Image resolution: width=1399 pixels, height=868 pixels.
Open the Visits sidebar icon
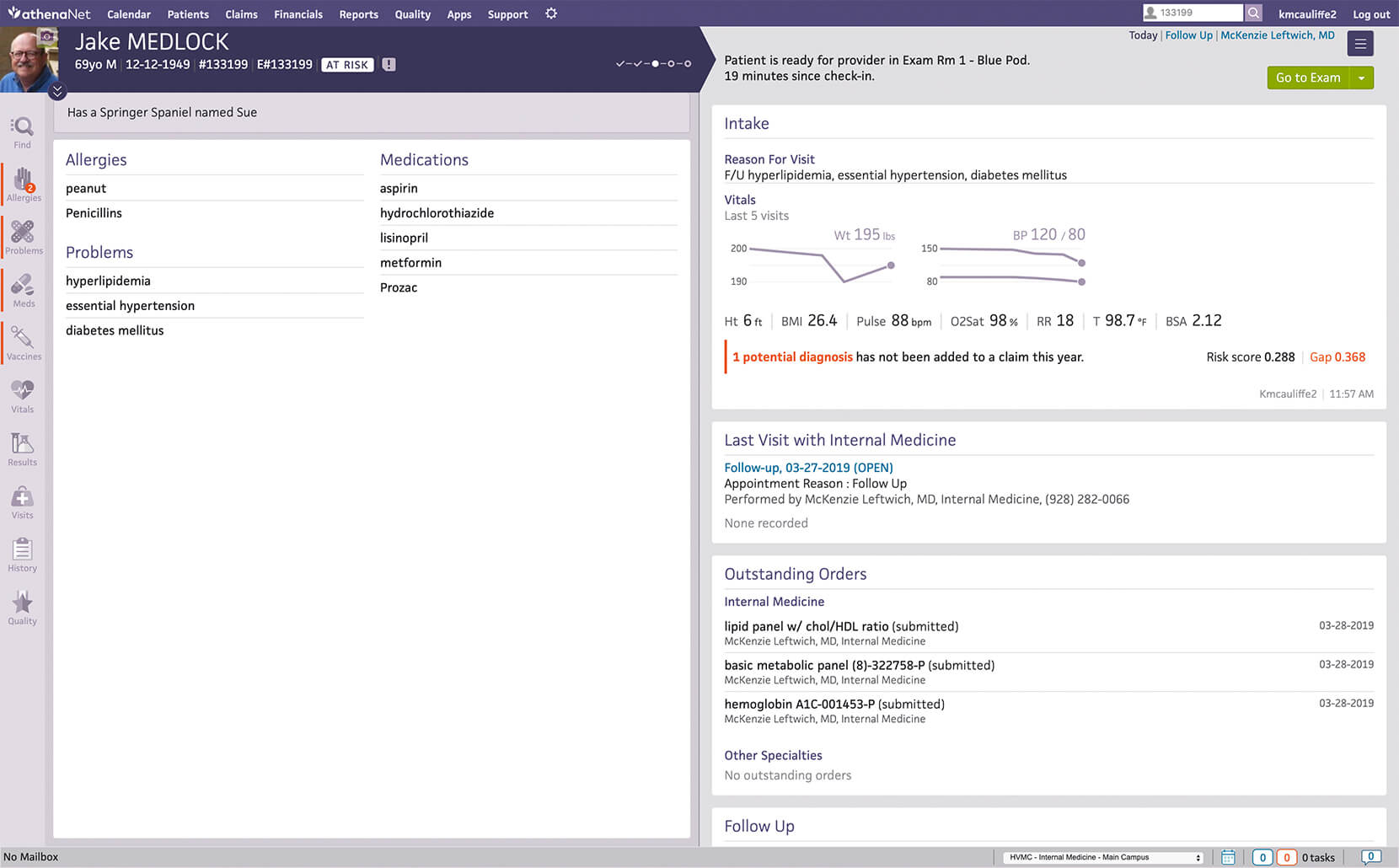point(23,503)
